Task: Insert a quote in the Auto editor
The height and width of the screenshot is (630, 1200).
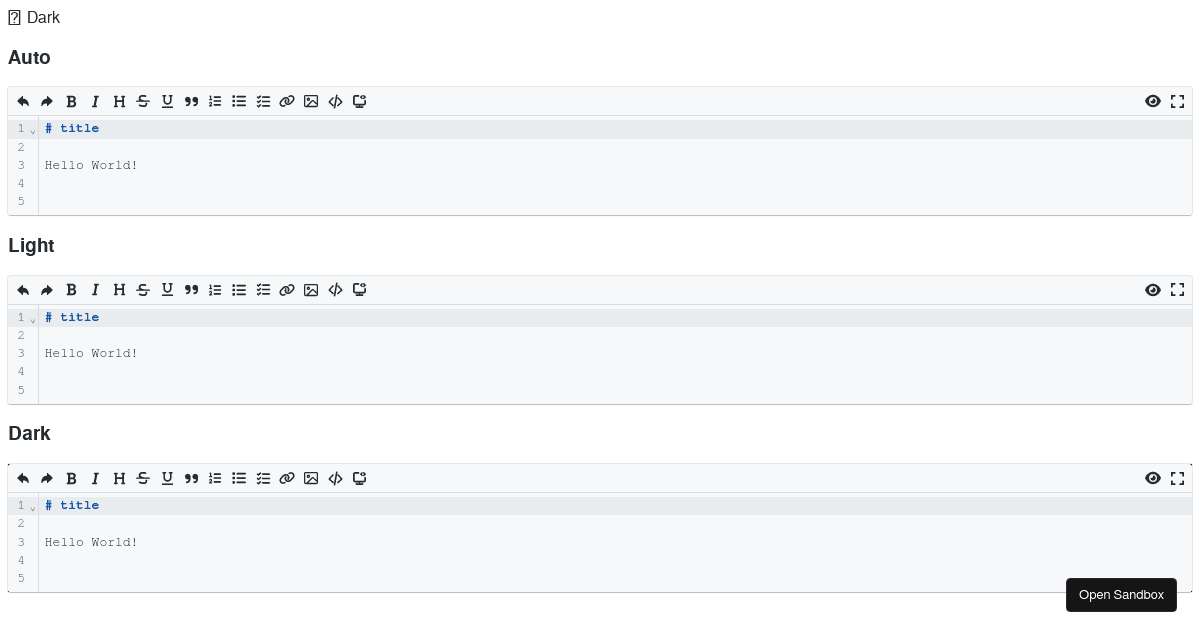Action: point(191,101)
